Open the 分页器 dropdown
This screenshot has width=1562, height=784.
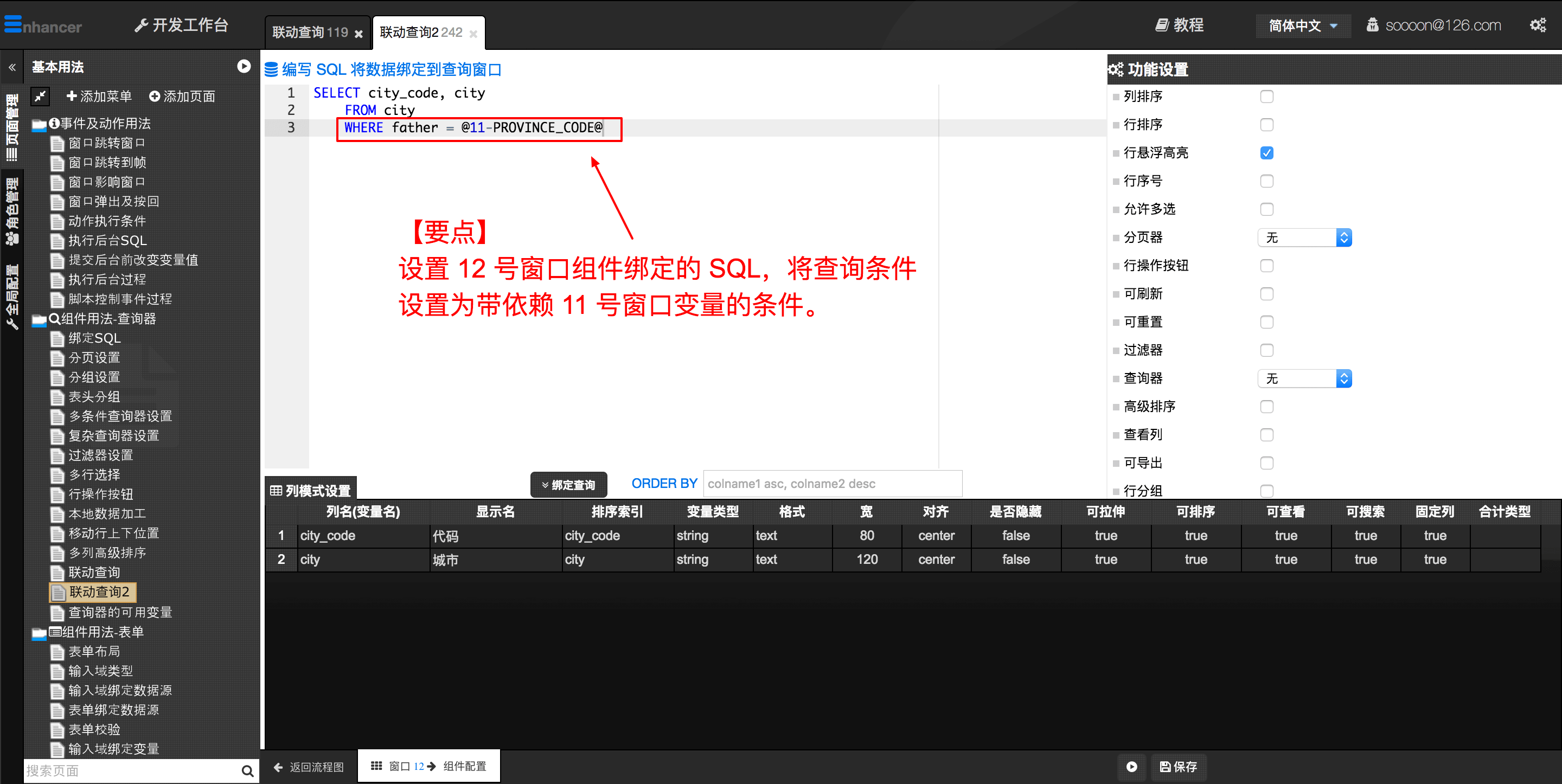point(1304,237)
